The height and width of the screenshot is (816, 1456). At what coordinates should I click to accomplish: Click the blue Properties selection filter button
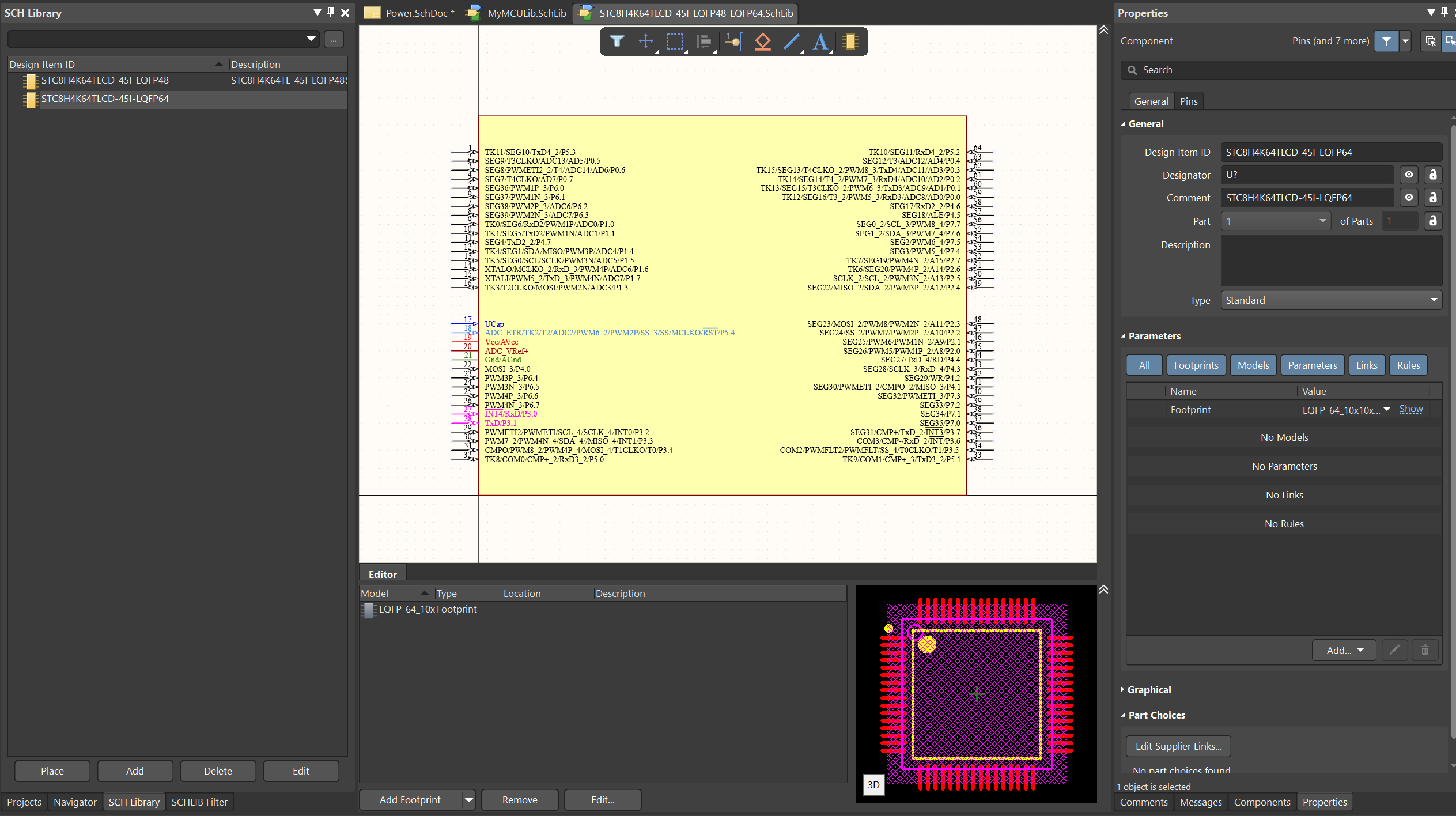tap(1386, 41)
